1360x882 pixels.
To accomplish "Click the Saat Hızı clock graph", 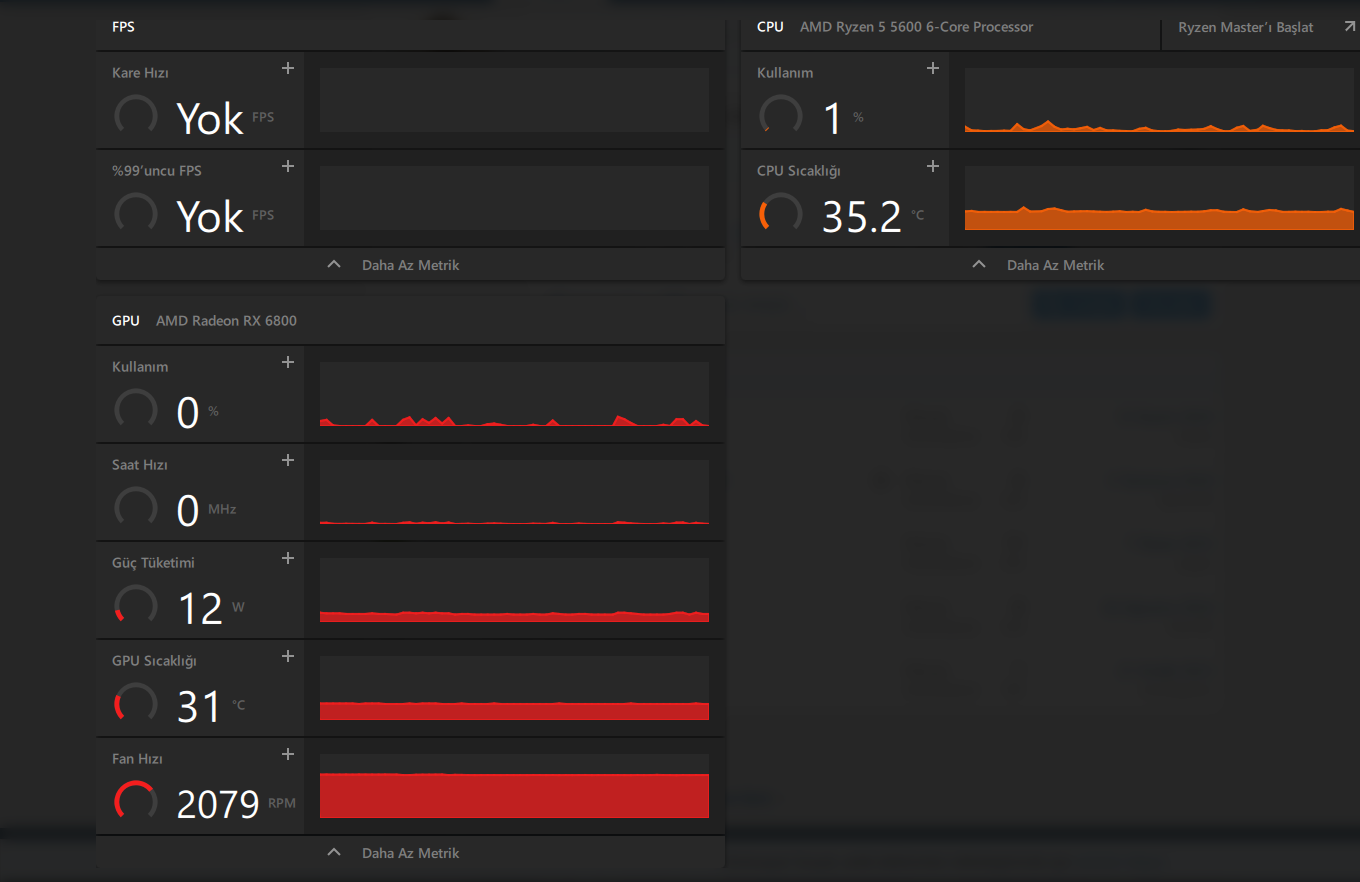I will click(514, 492).
